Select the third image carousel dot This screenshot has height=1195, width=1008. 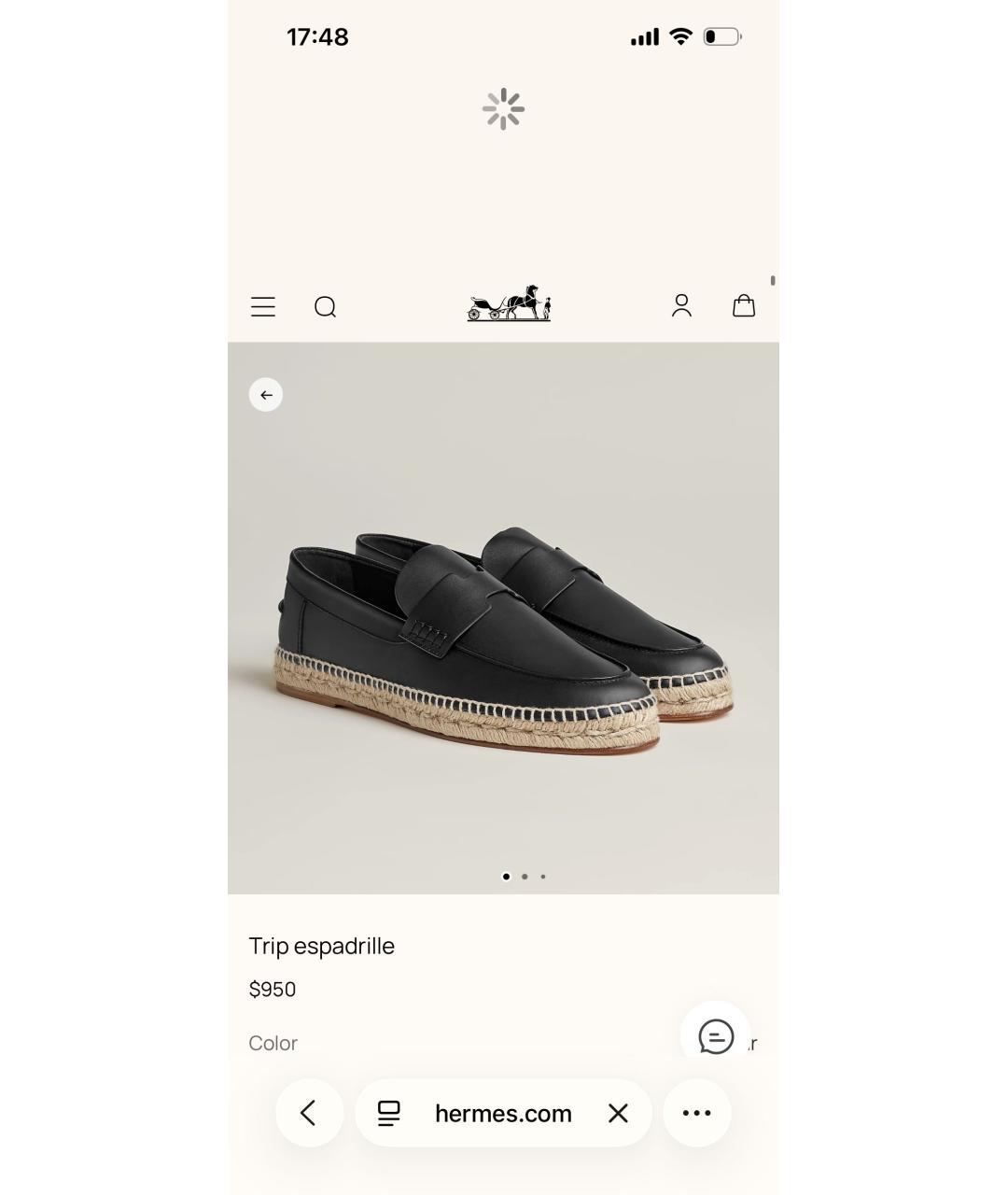coord(543,877)
